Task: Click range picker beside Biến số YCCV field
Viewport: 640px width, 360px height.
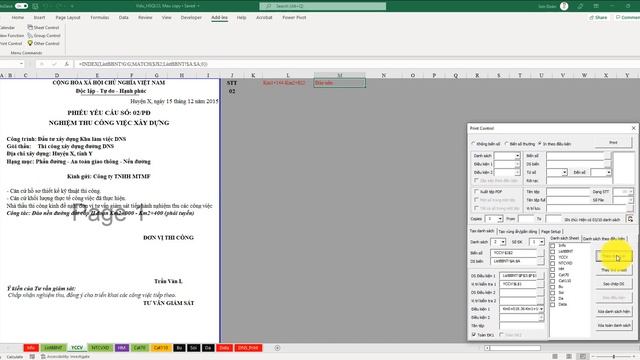Action: pos(541,253)
